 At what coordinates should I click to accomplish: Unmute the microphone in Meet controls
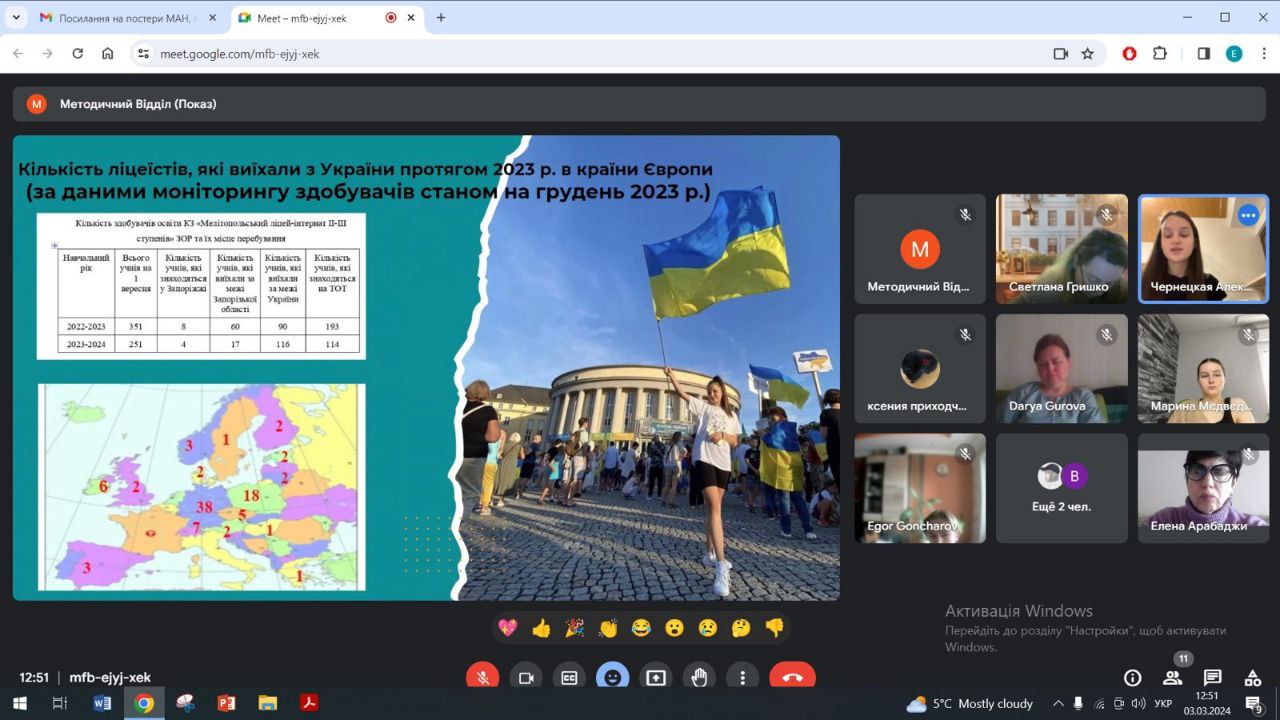(x=482, y=677)
